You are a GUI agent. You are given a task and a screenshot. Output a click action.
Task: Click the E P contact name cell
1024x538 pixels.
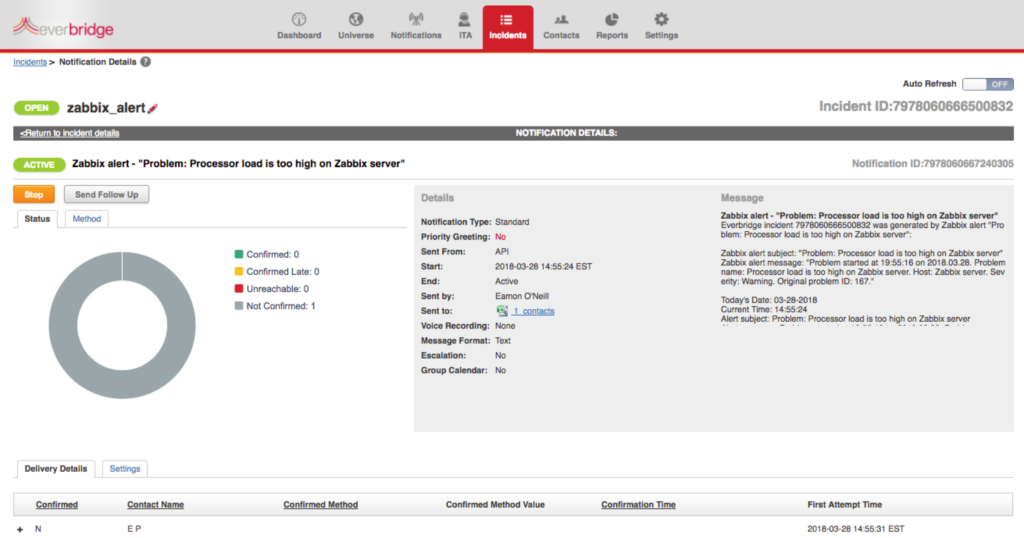(x=134, y=529)
